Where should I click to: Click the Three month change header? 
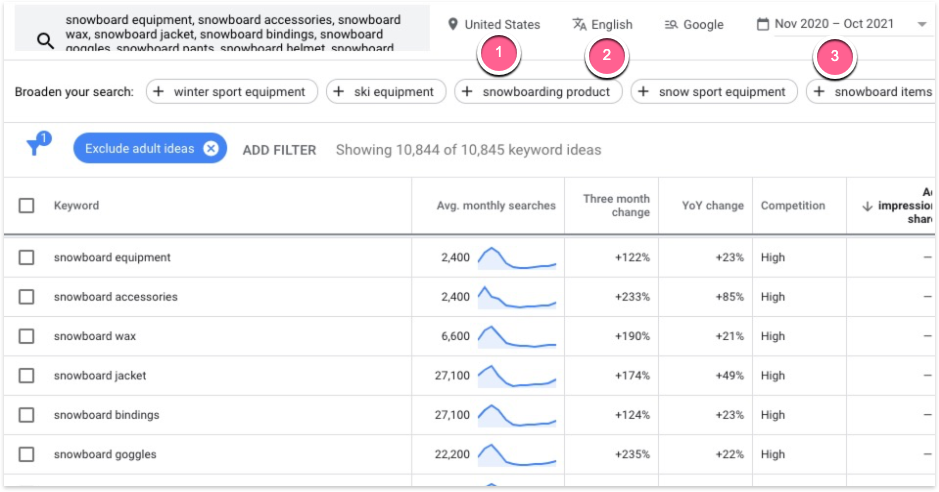[616, 206]
